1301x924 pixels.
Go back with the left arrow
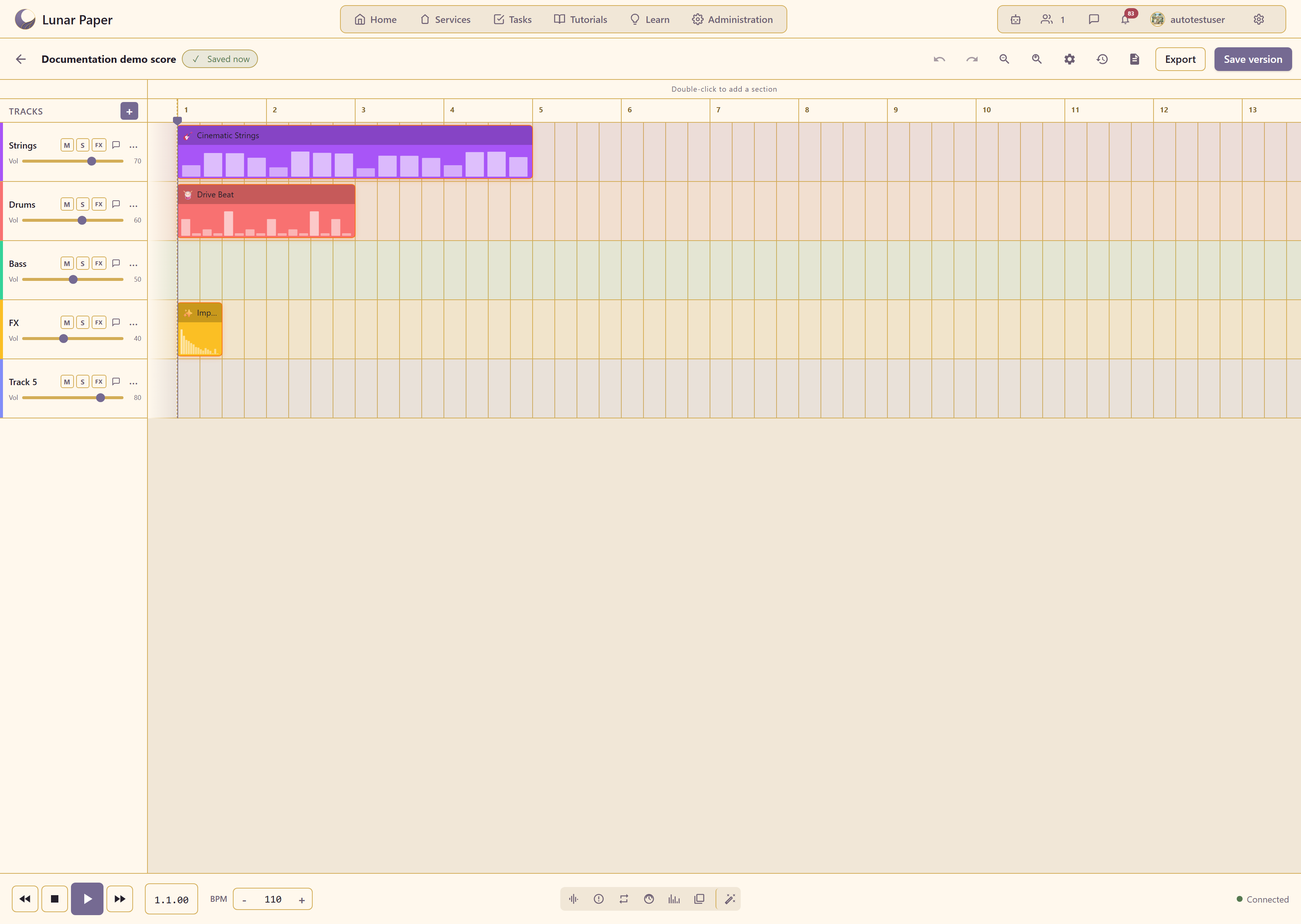[x=21, y=59]
